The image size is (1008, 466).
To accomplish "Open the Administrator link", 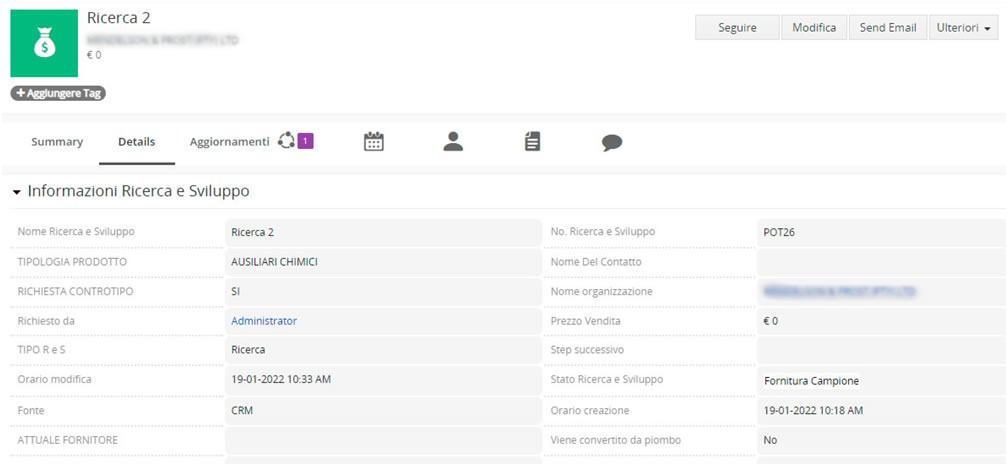I will (x=264, y=321).
